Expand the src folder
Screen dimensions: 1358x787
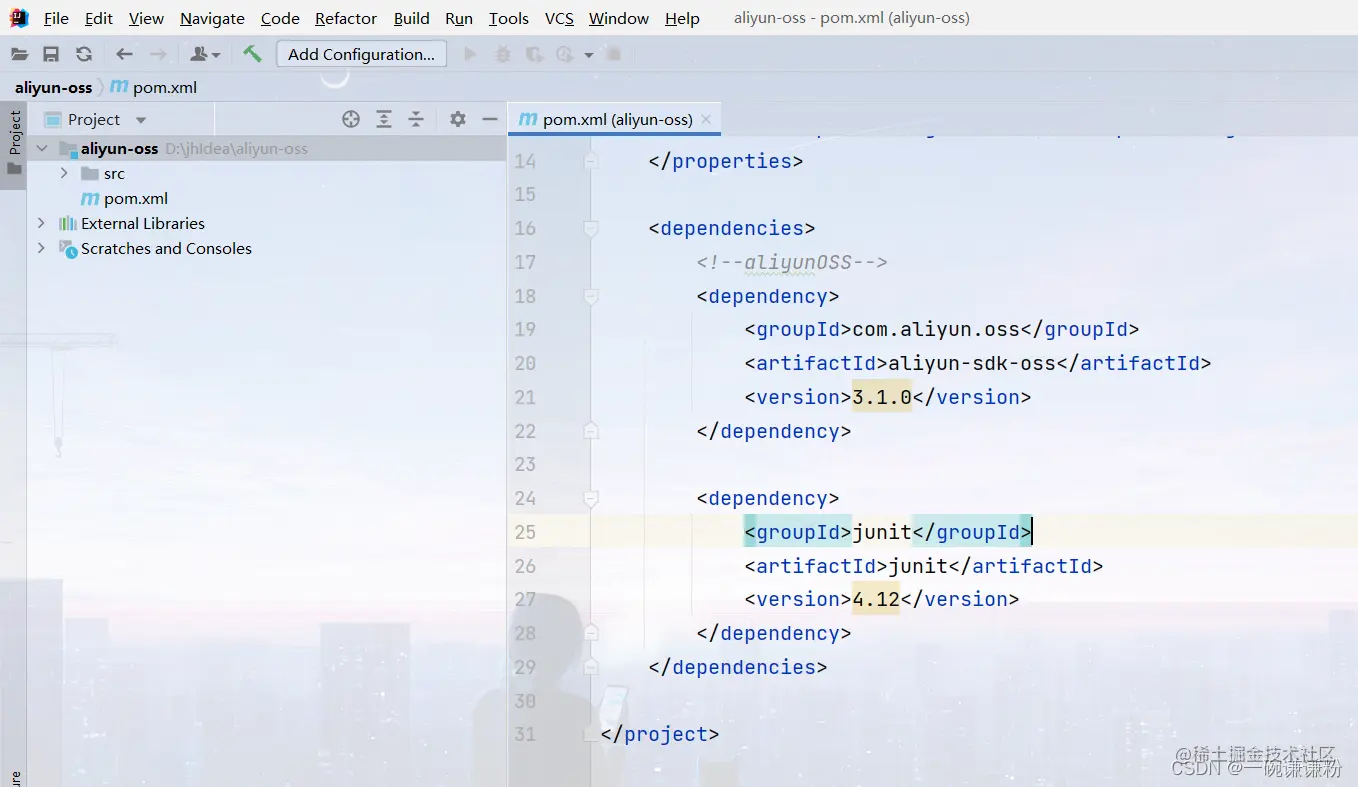tap(64, 173)
